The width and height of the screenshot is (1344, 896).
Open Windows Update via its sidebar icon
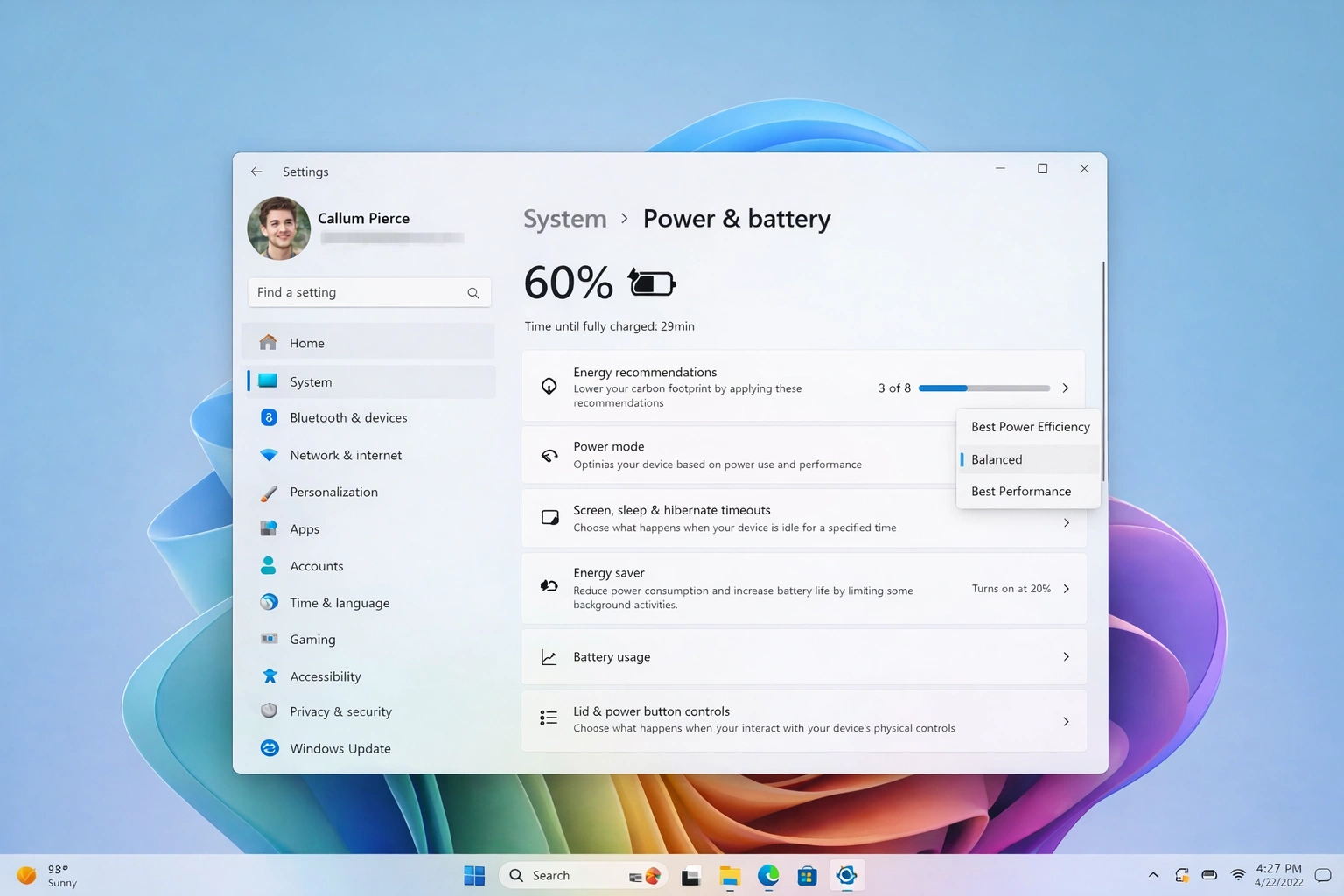268,748
